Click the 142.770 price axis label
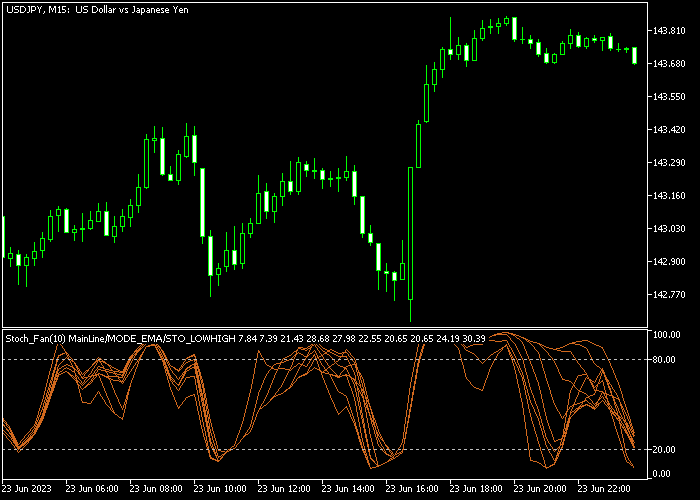This screenshot has height=500, width=700. coord(669,295)
